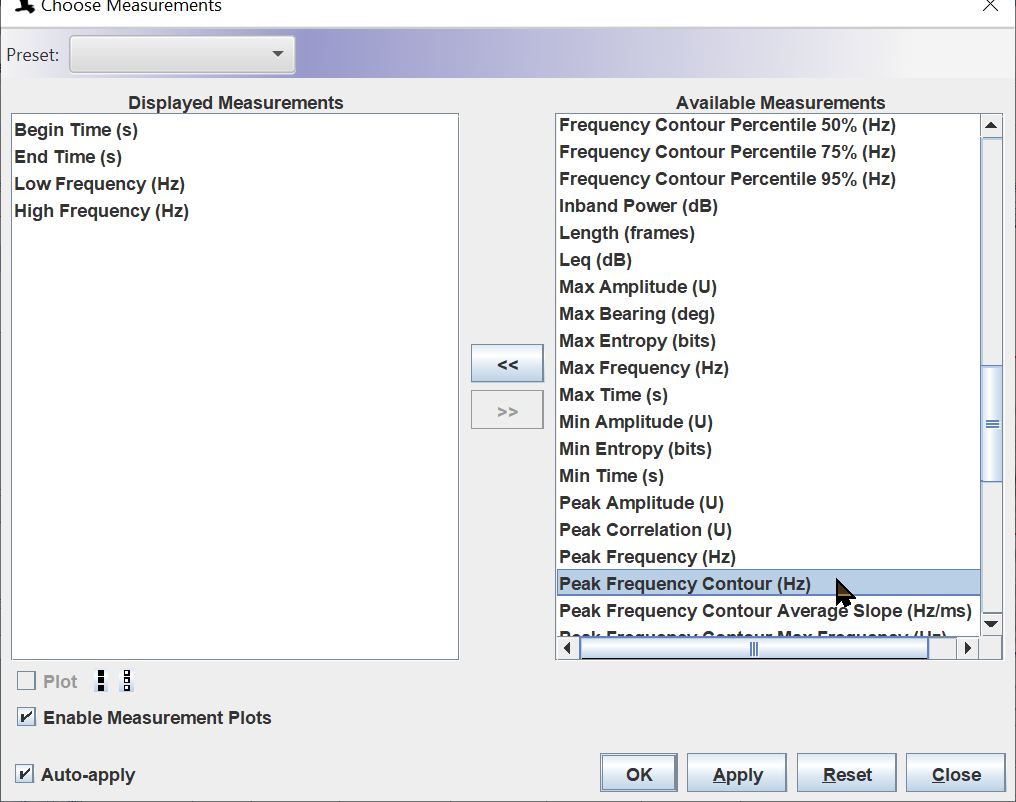Click the vertical scrollbar thumb

991,424
